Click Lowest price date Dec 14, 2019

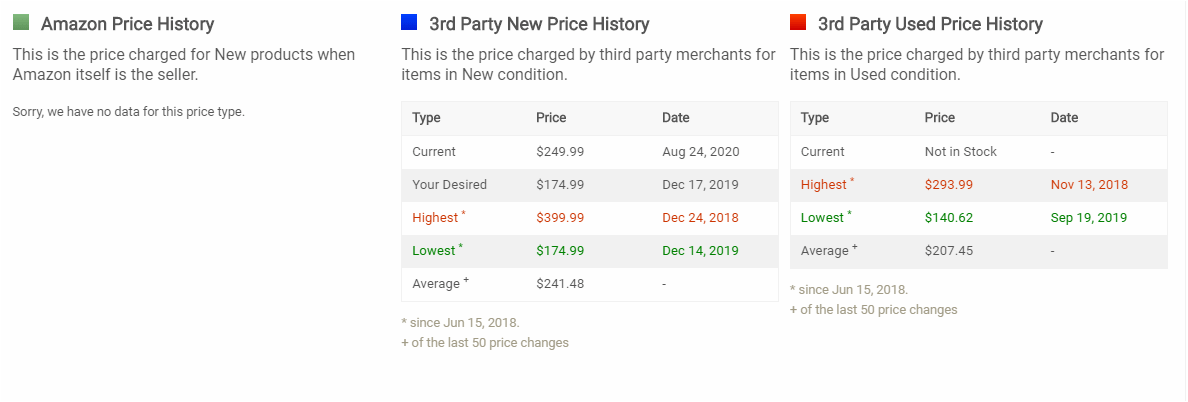click(700, 251)
